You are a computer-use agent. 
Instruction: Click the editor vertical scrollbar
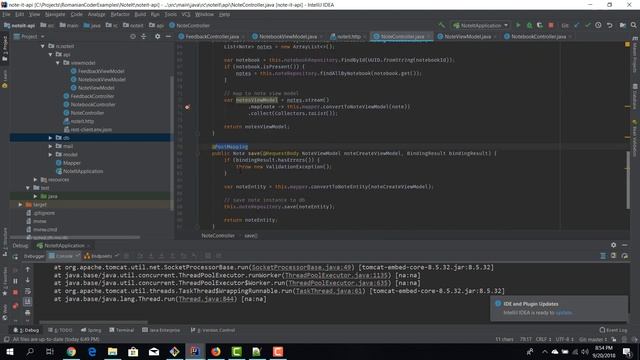tap(628, 180)
